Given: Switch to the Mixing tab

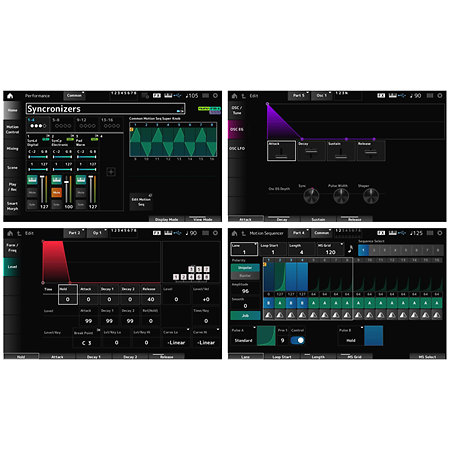Looking at the screenshot, I should click(12, 149).
